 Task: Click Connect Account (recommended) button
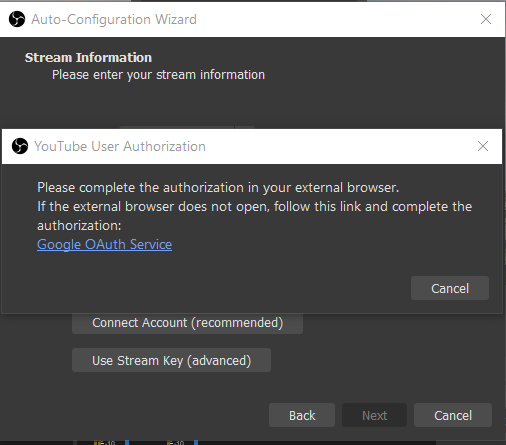click(187, 323)
